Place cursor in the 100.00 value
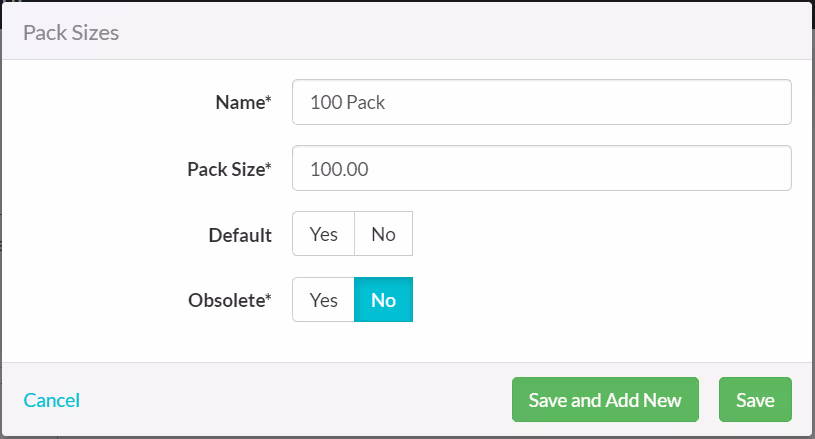Screen dimensions: 815x439 339,169
